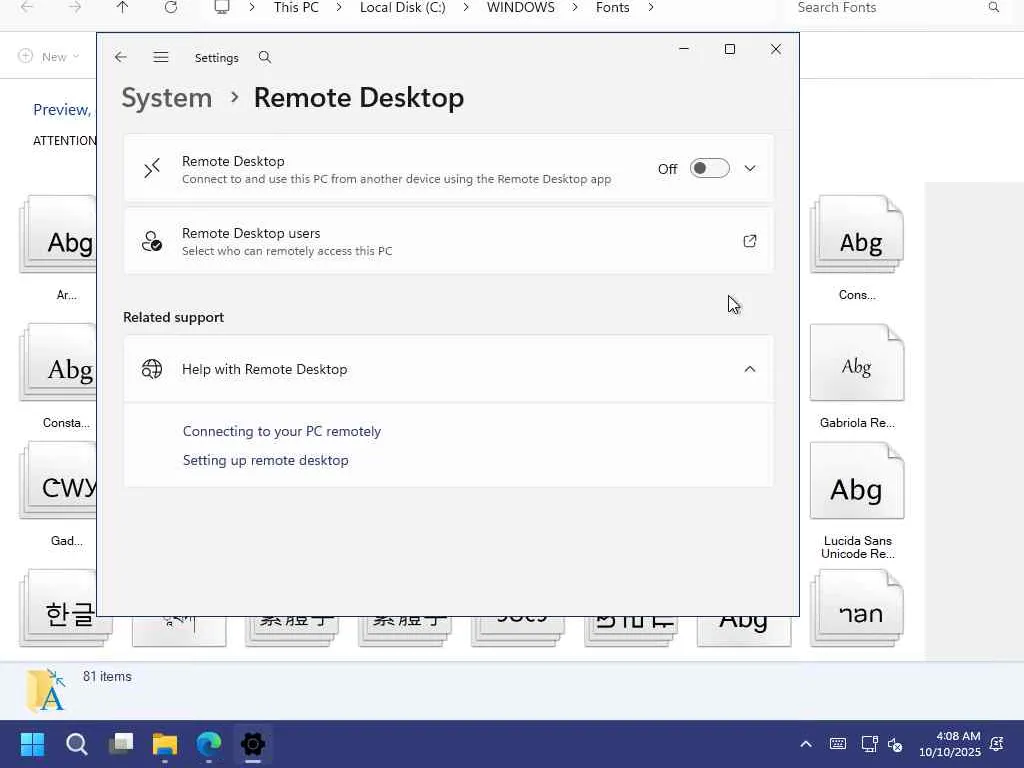1024x768 pixels.
Task: Go back in the Settings window
Action: click(120, 57)
